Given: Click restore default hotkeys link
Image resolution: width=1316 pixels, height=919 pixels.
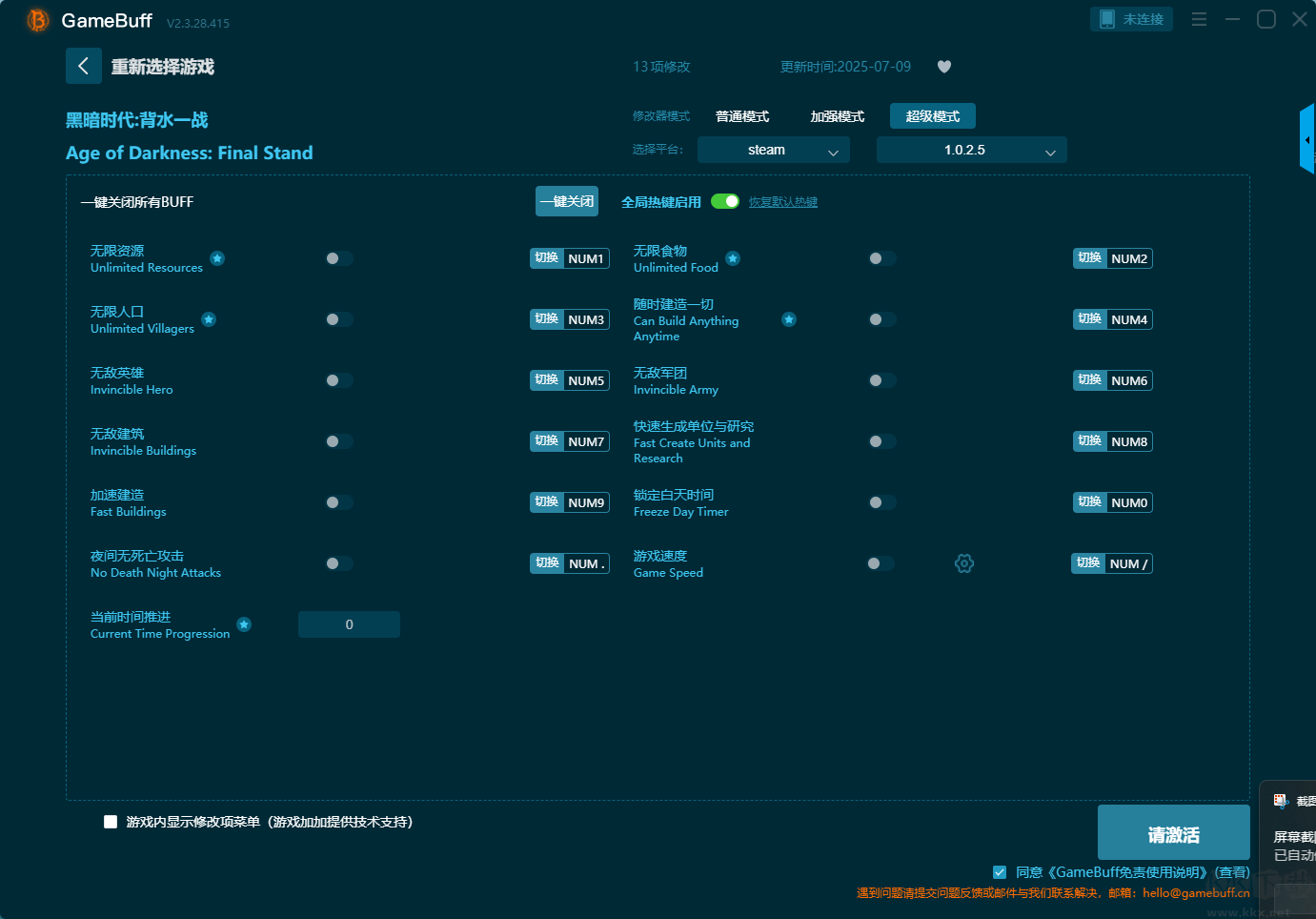Looking at the screenshot, I should coord(783,202).
